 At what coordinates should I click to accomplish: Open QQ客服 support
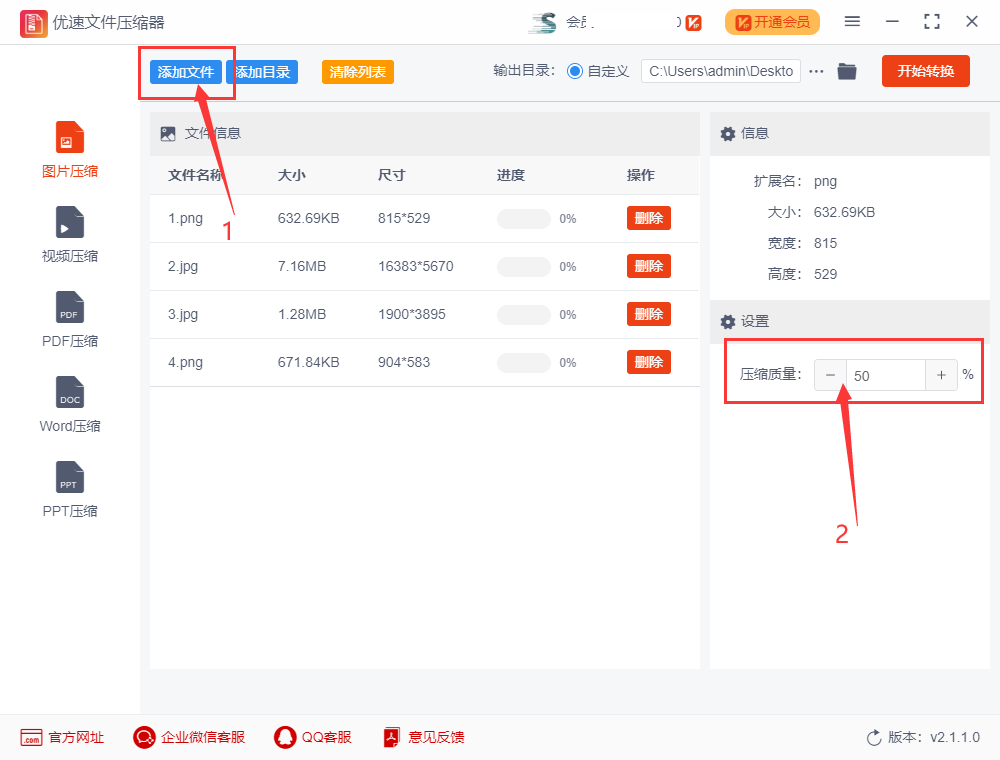click(x=313, y=737)
